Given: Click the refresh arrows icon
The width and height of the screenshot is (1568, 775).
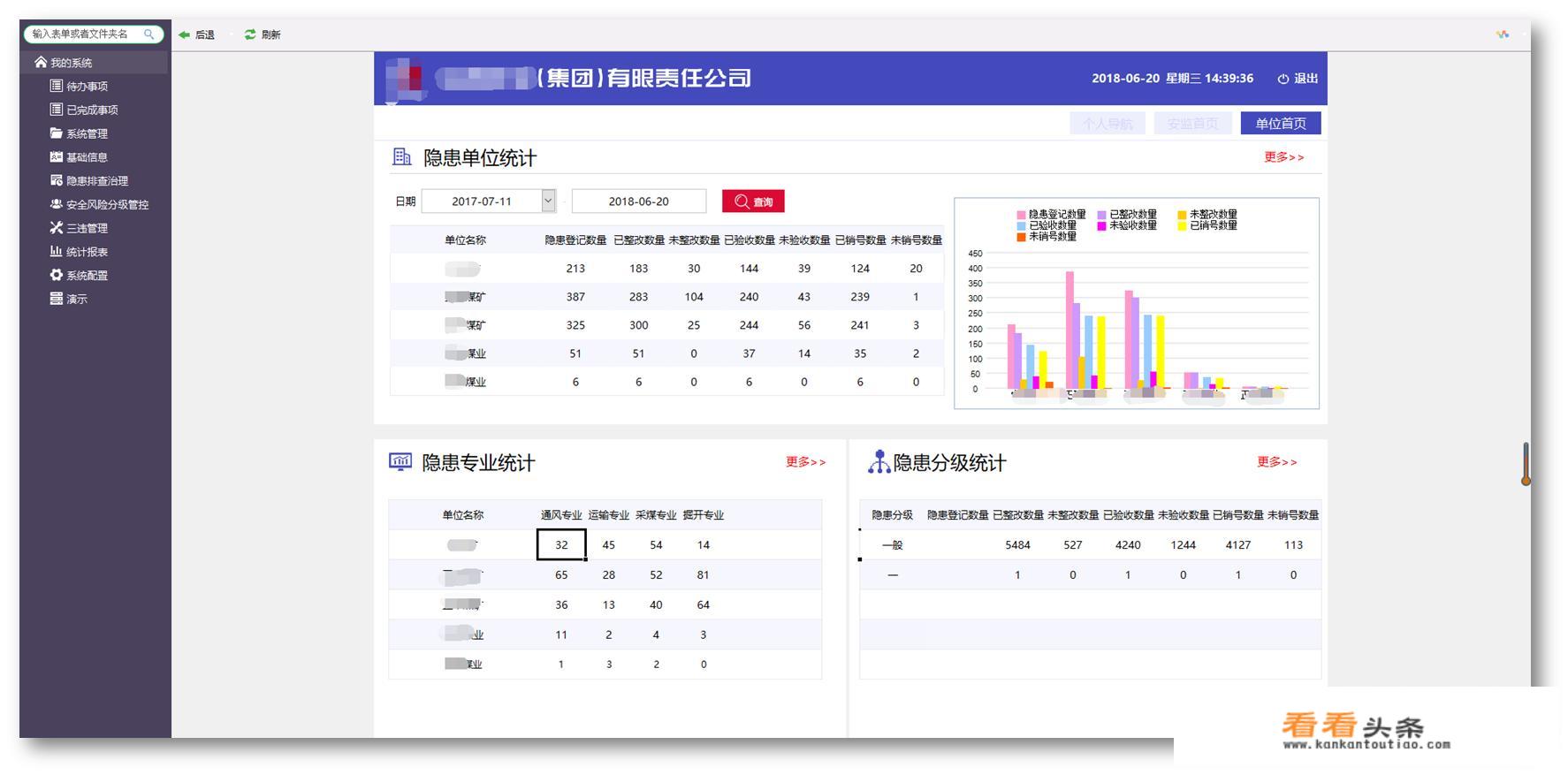Looking at the screenshot, I should coord(250,34).
